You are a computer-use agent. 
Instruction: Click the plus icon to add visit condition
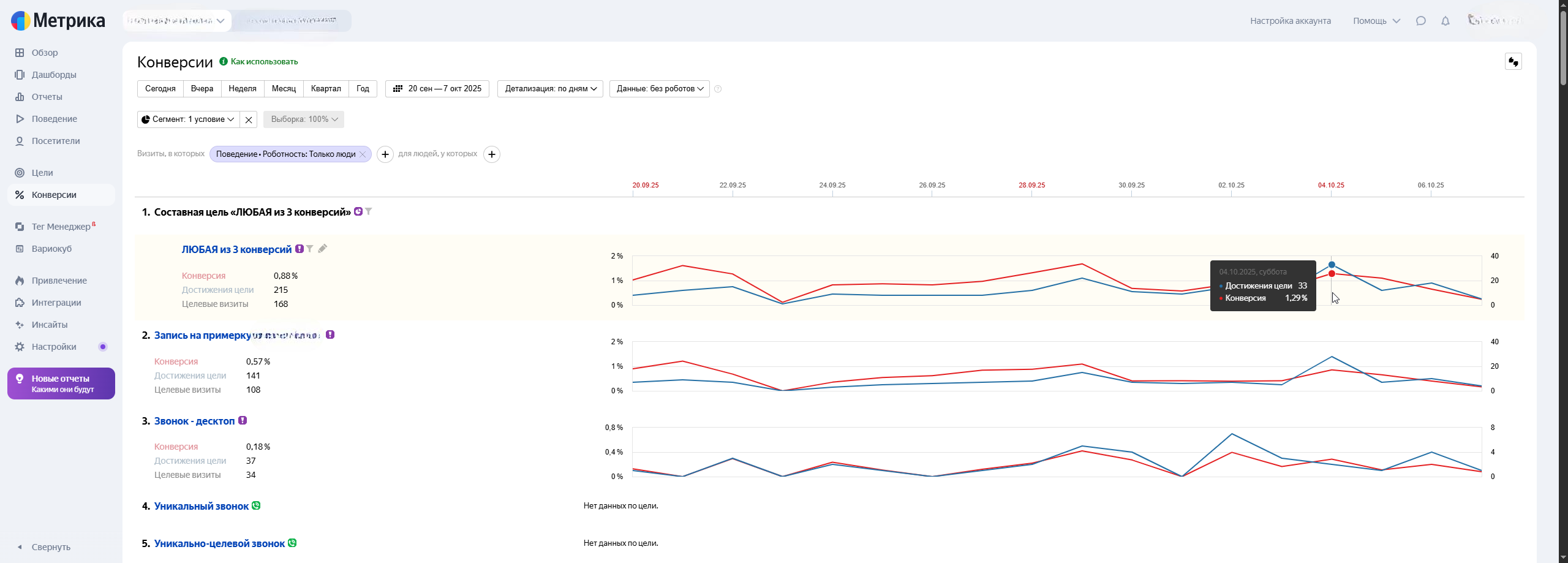point(385,154)
